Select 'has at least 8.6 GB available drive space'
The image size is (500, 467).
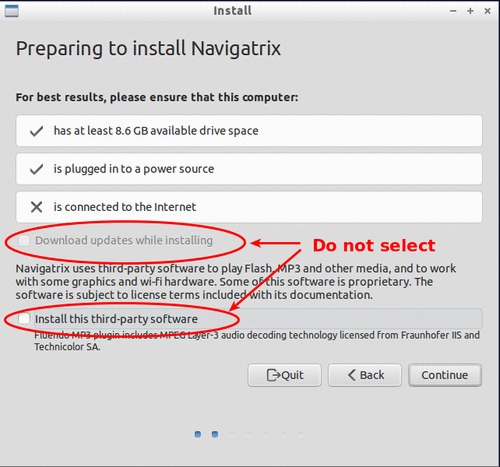pyautogui.click(x=249, y=131)
